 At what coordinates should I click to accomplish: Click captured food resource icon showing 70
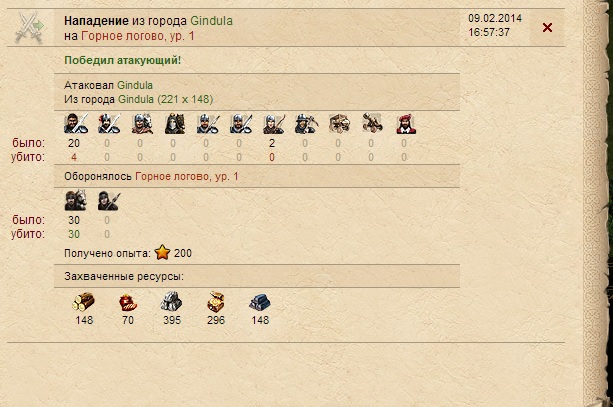tap(128, 303)
